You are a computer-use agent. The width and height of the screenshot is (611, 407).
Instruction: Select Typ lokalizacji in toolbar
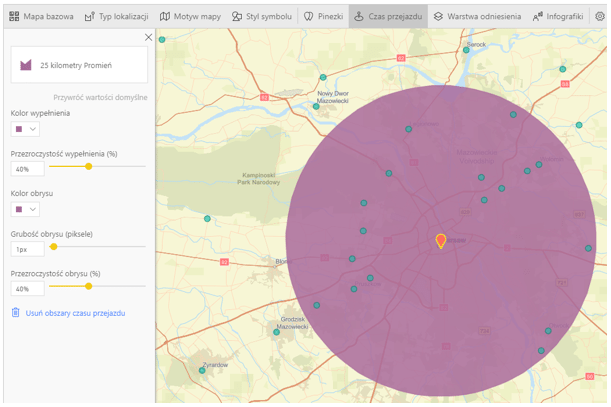[x=118, y=16]
